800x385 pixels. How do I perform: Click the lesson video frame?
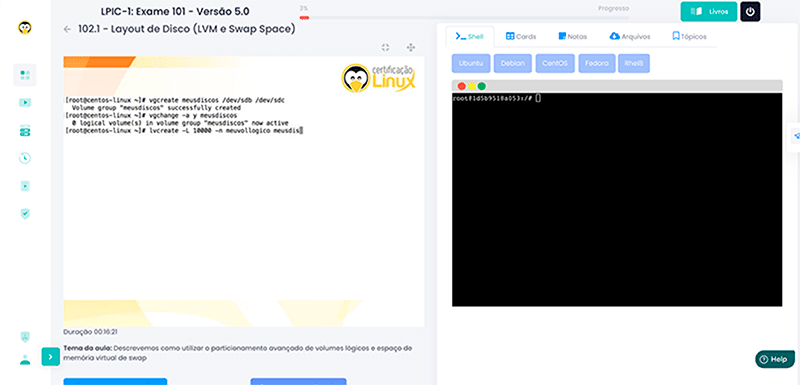pyautogui.click(x=244, y=191)
